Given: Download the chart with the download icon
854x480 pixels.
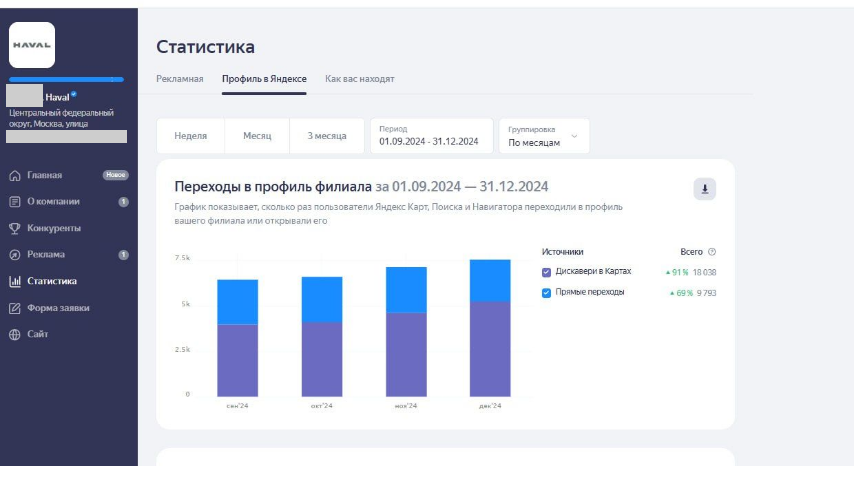Looking at the screenshot, I should coord(705,189).
